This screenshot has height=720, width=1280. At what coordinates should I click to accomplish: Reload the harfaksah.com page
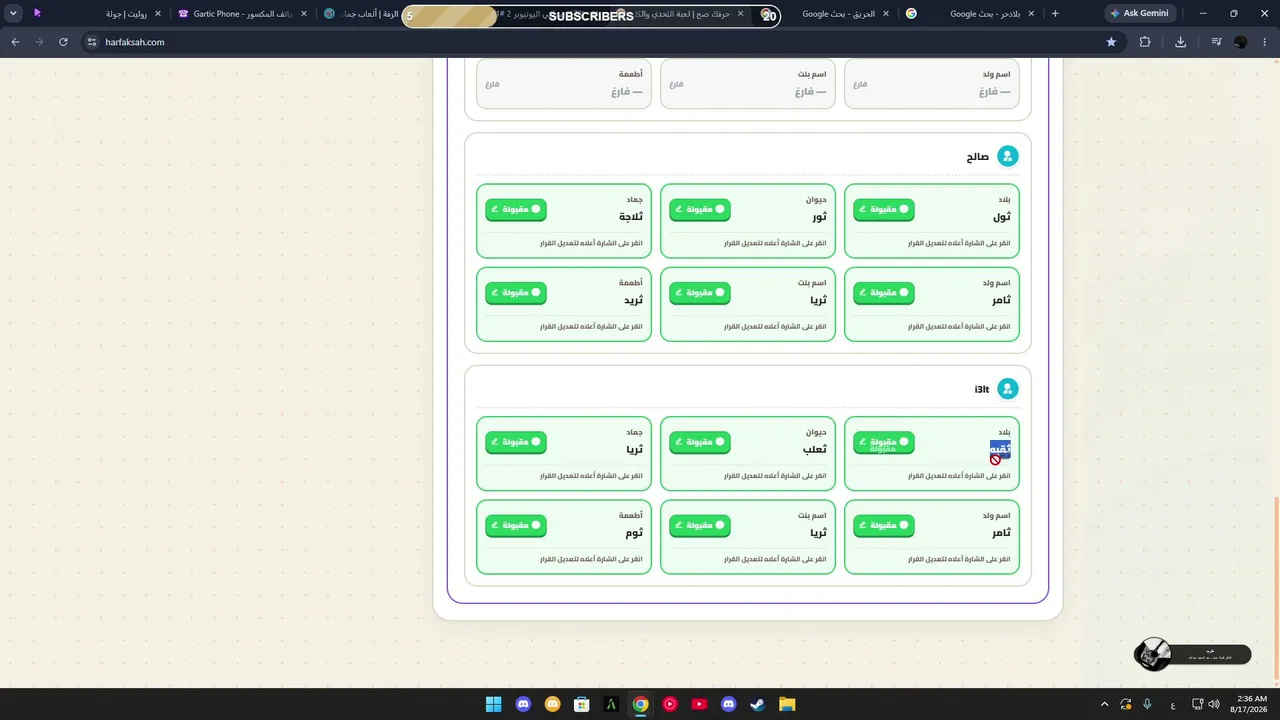pyautogui.click(x=63, y=42)
